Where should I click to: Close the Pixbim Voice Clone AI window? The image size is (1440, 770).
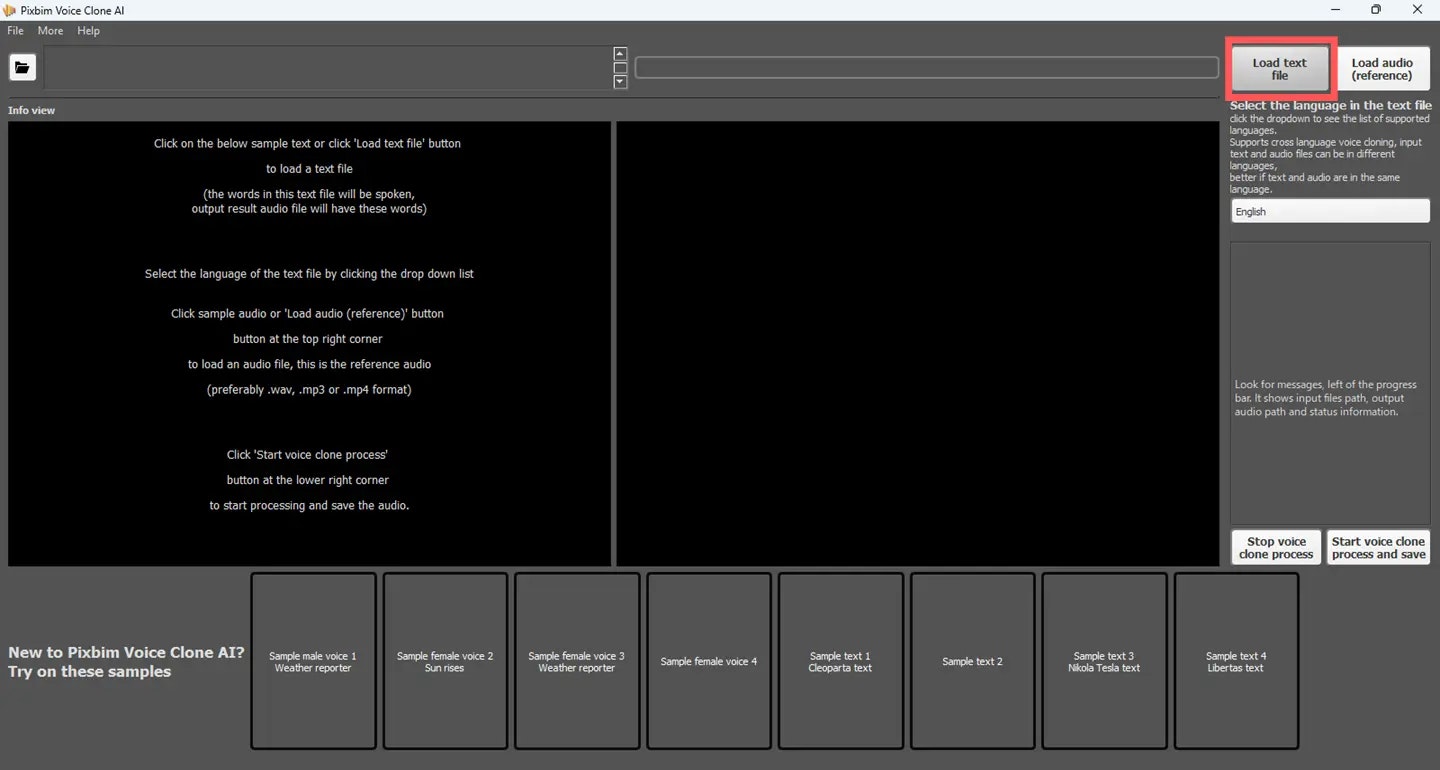pyautogui.click(x=1418, y=10)
